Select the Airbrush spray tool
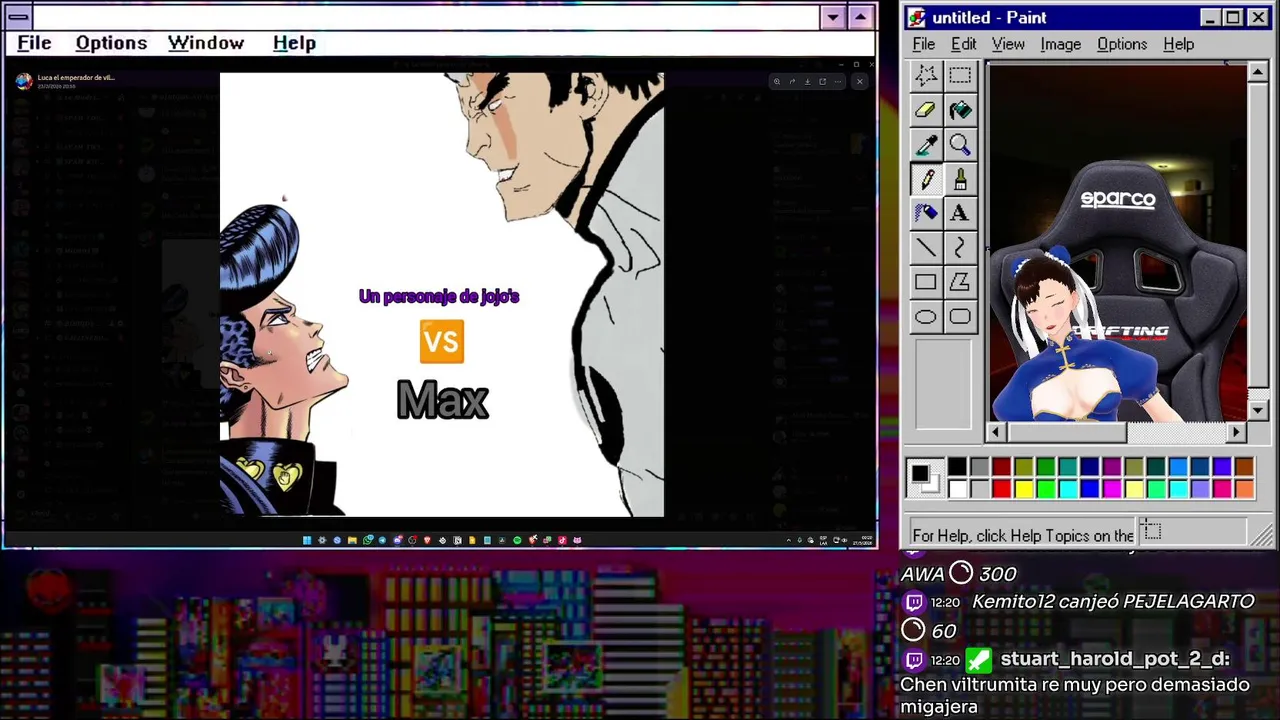 926,213
